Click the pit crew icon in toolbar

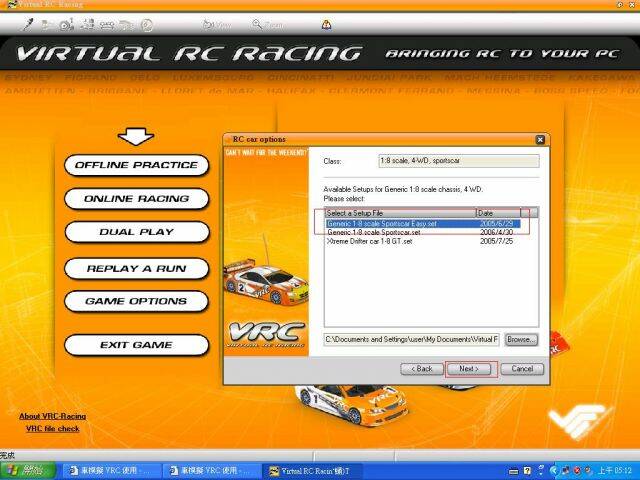tap(47, 25)
